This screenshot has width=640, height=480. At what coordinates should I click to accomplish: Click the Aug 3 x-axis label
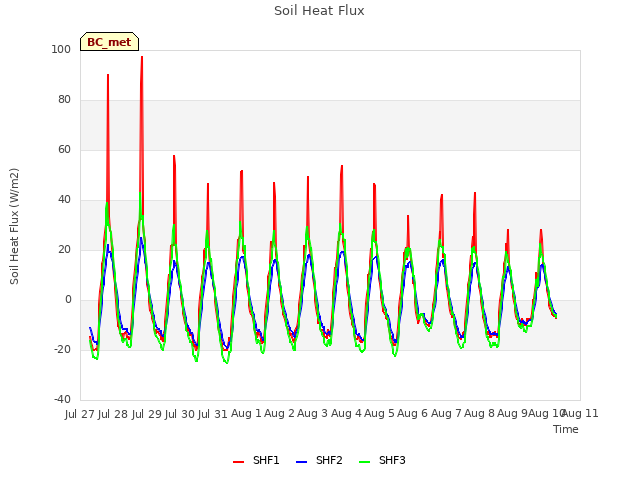313,413
